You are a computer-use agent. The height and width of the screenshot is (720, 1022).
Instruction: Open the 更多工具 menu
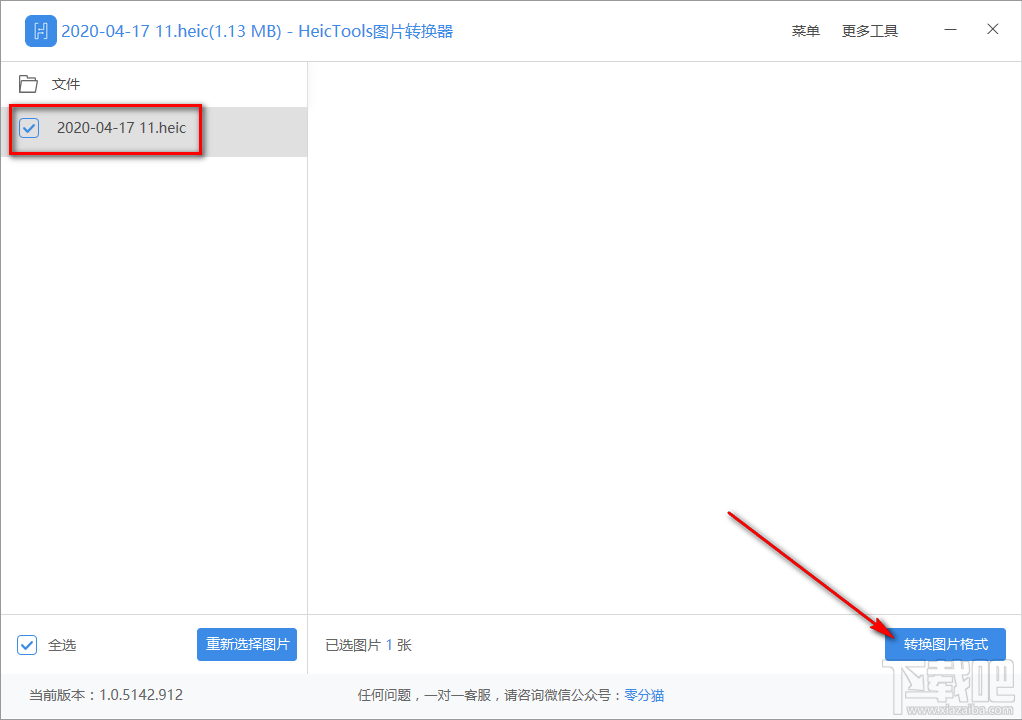coord(869,31)
